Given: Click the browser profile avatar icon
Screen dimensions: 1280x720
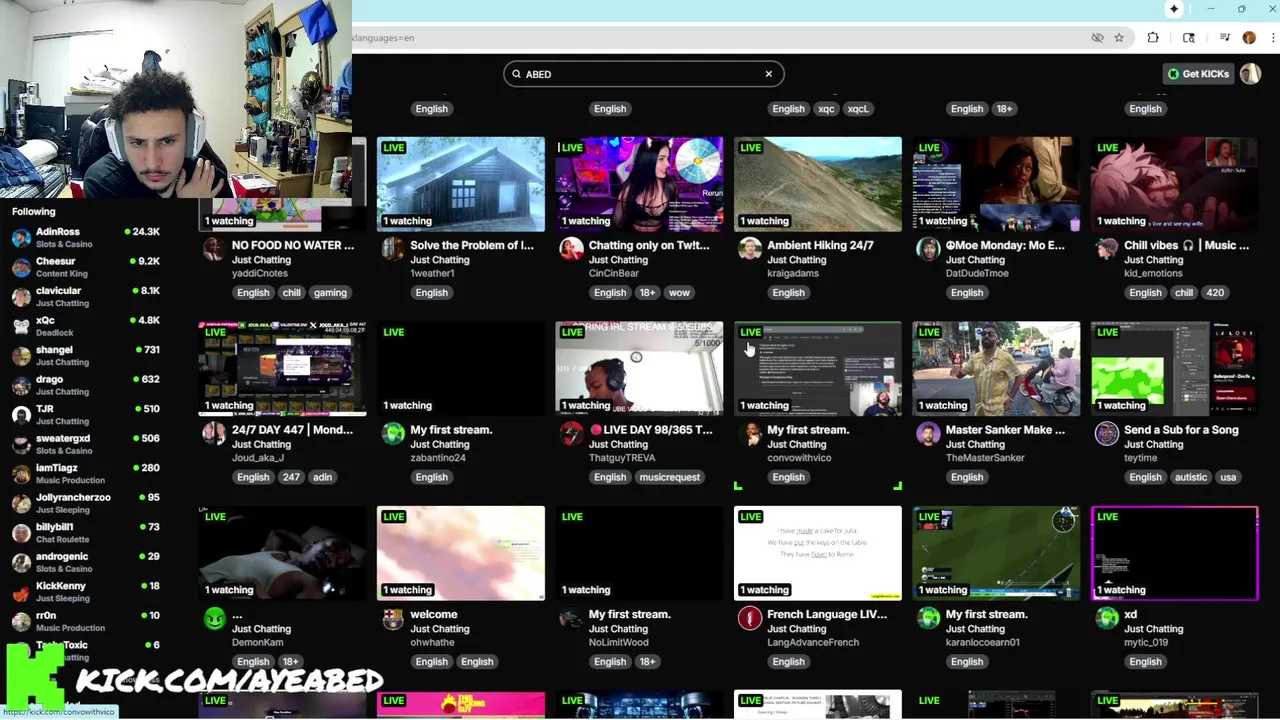Looking at the screenshot, I should [x=1249, y=38].
